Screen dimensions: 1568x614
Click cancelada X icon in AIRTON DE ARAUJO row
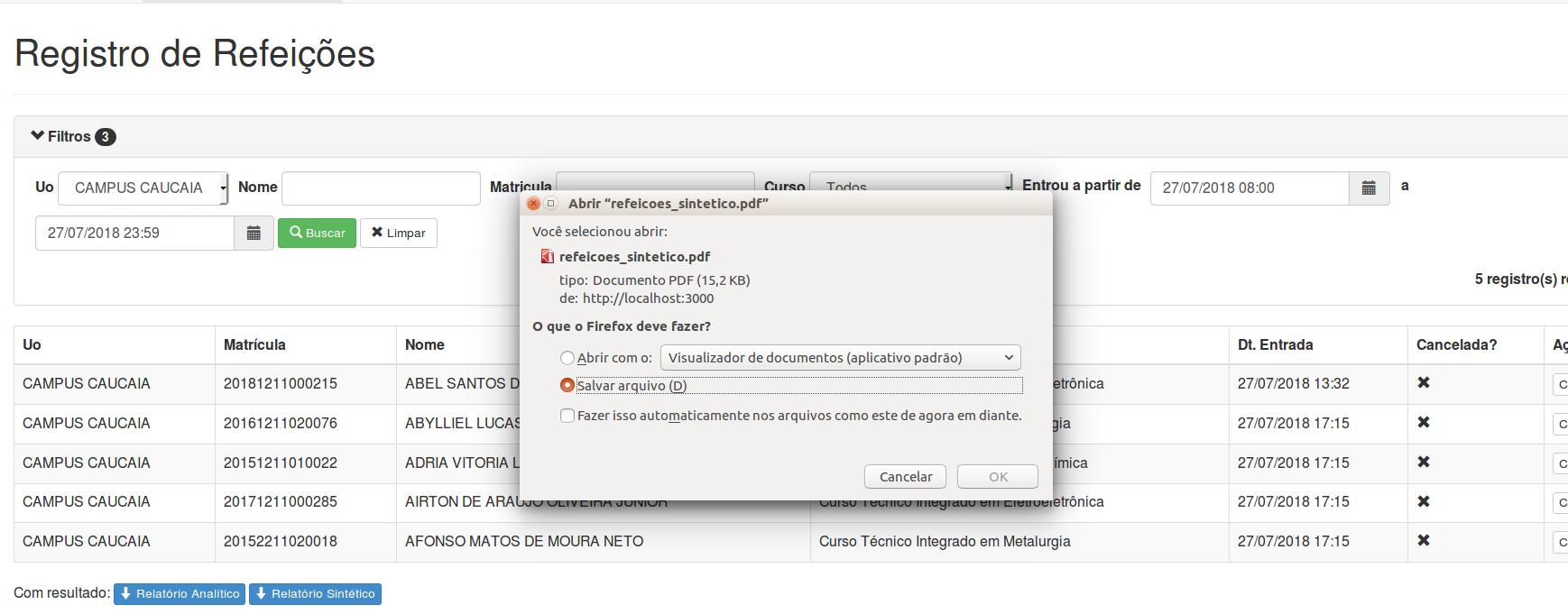(x=1424, y=501)
